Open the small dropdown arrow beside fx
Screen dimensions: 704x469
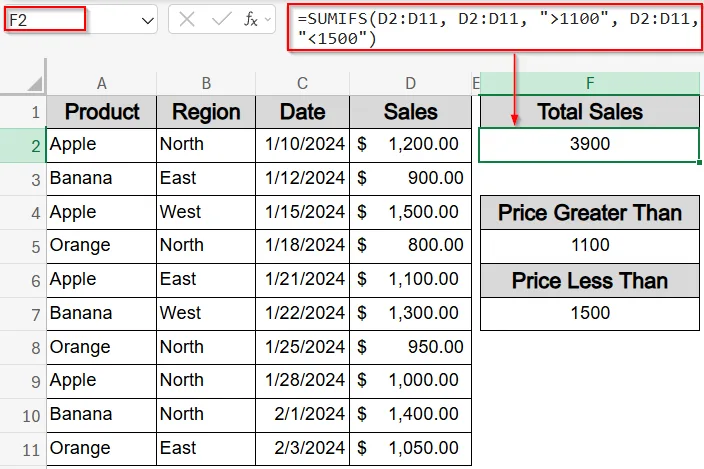[x=268, y=20]
